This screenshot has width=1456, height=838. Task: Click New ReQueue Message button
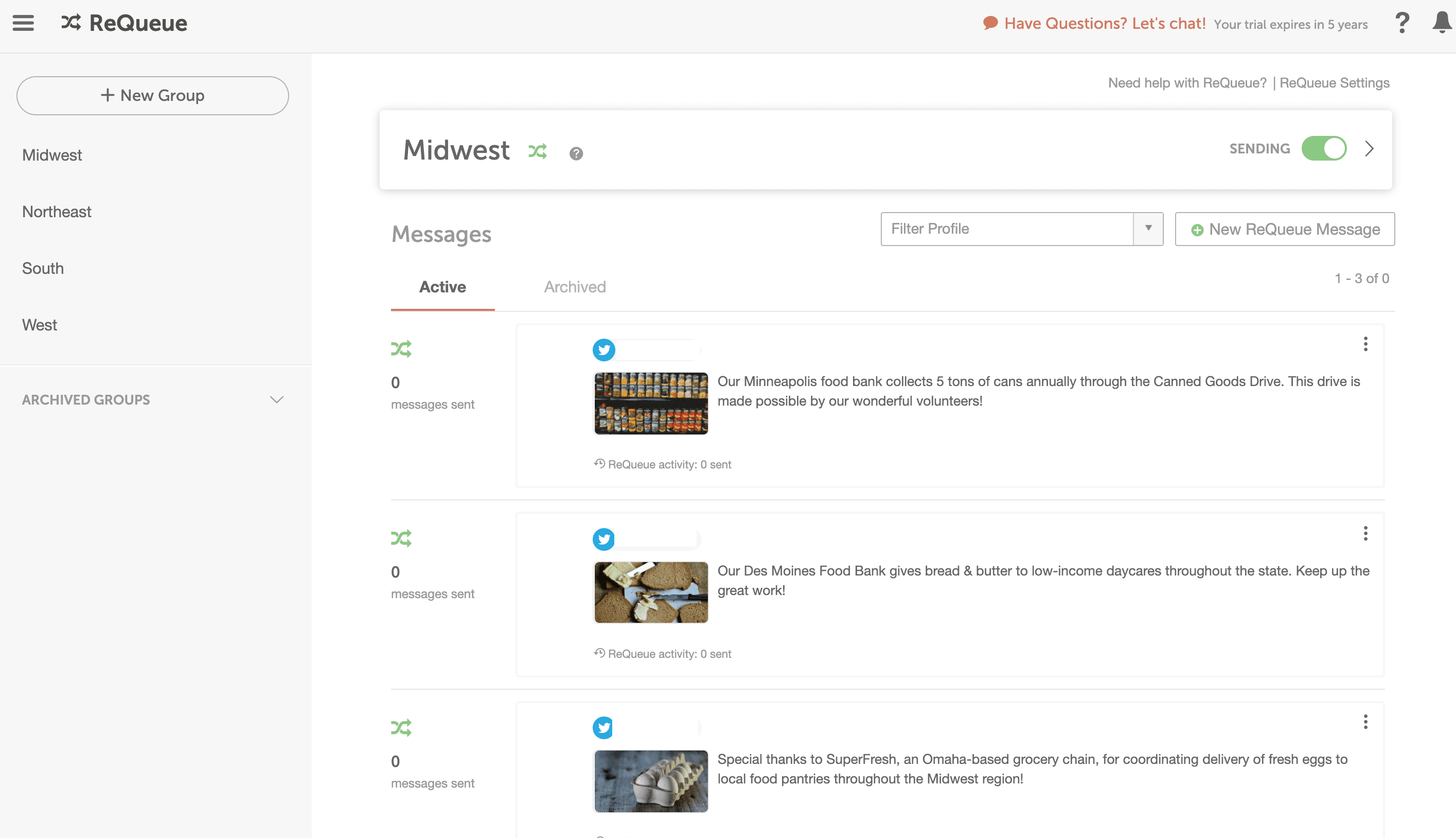coord(1285,229)
